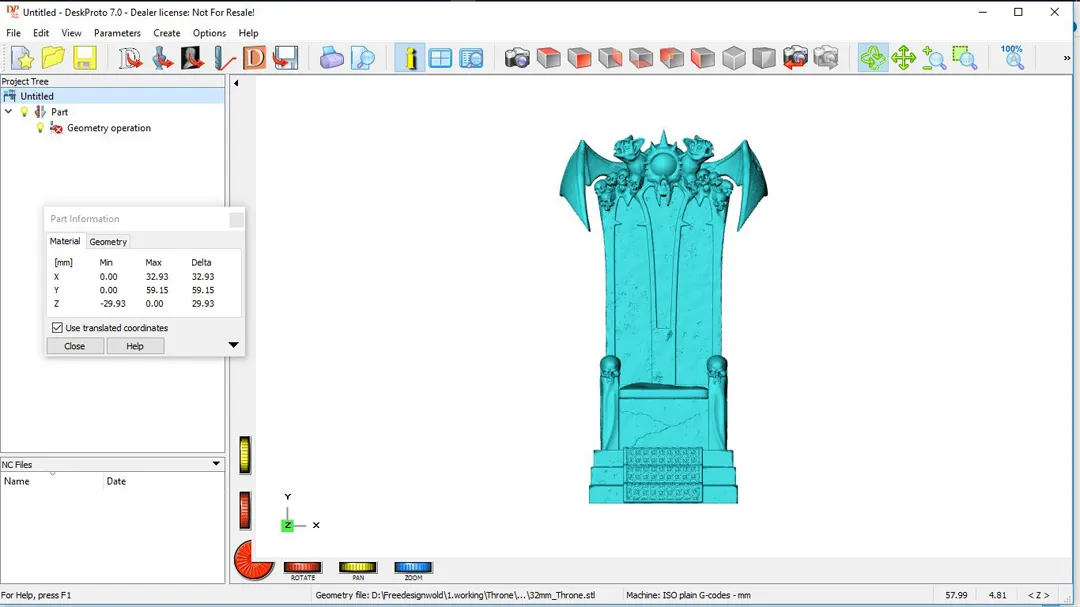1080x607 pixels.
Task: Open the Parameters menu
Action: (117, 33)
